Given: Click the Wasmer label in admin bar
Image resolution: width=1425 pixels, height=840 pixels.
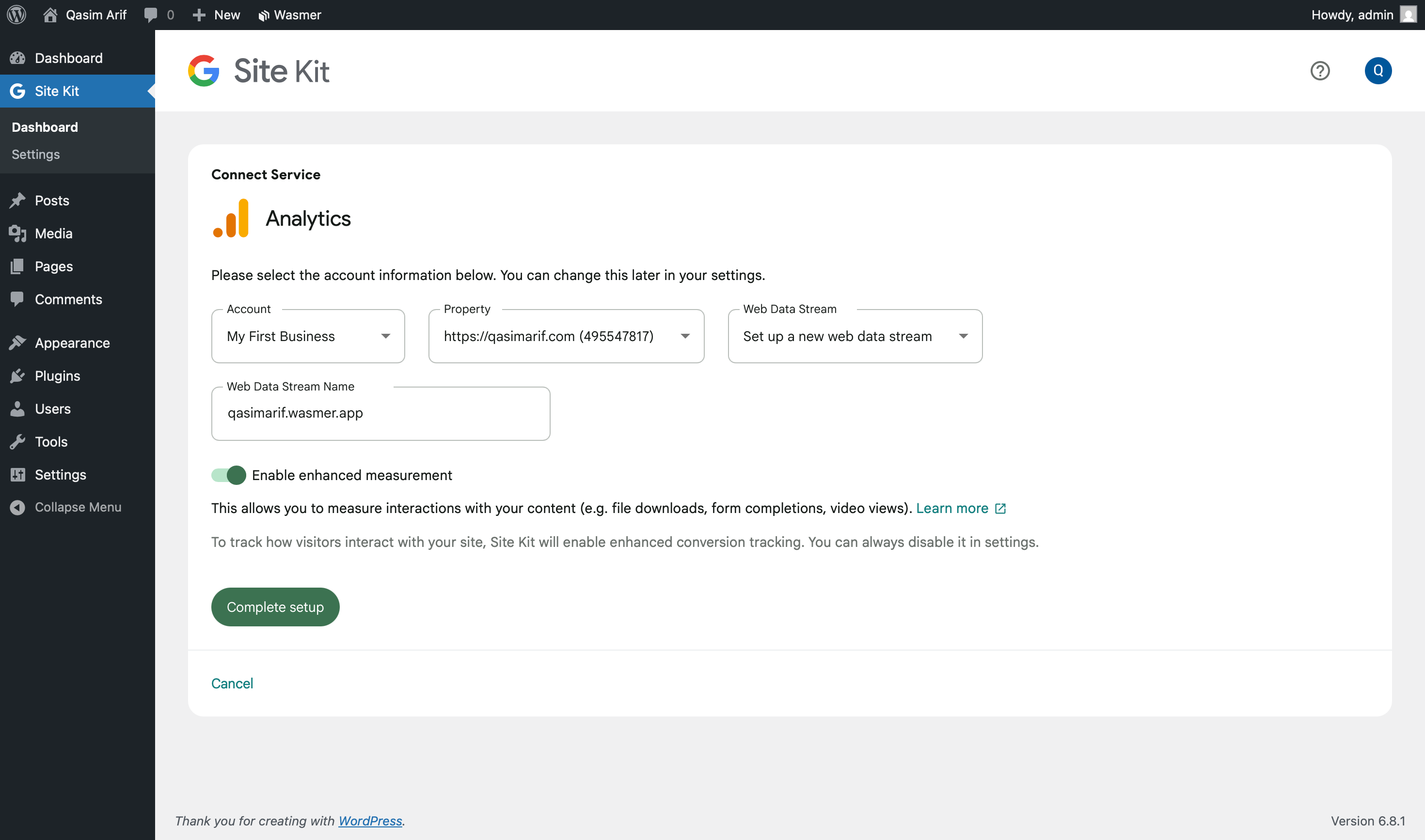Looking at the screenshot, I should [298, 15].
